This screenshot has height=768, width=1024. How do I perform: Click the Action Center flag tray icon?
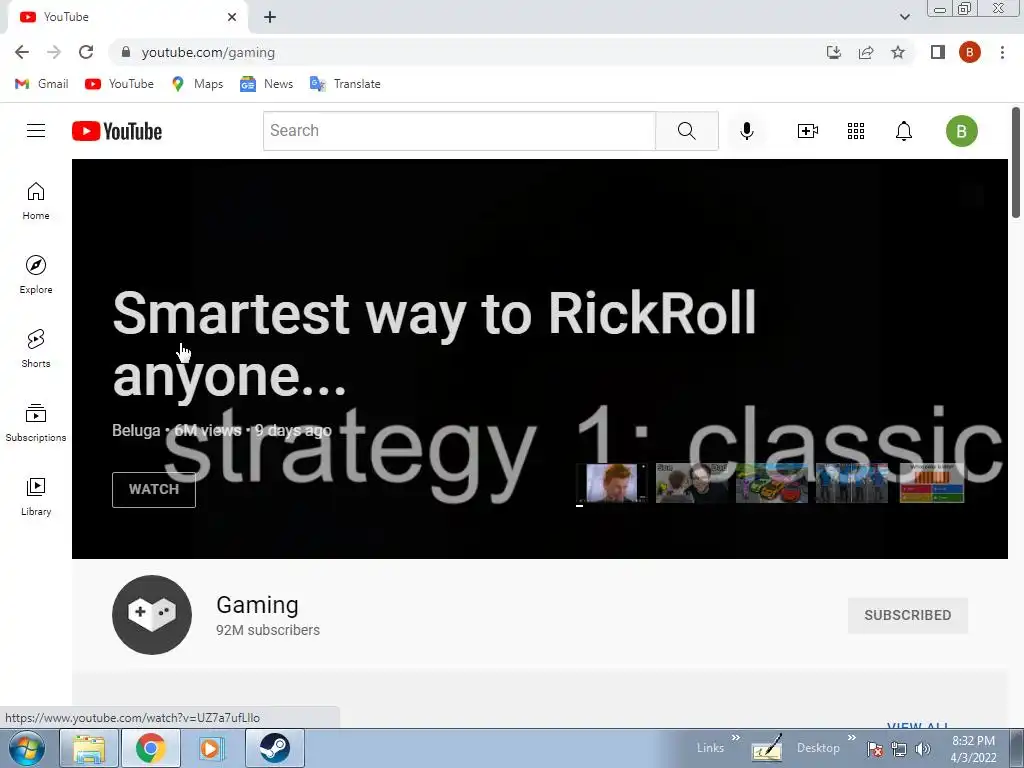[875, 749]
